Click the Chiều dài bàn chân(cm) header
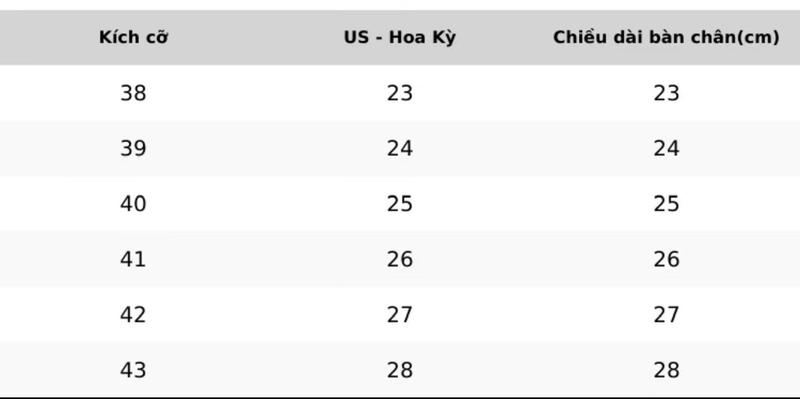 [666, 38]
